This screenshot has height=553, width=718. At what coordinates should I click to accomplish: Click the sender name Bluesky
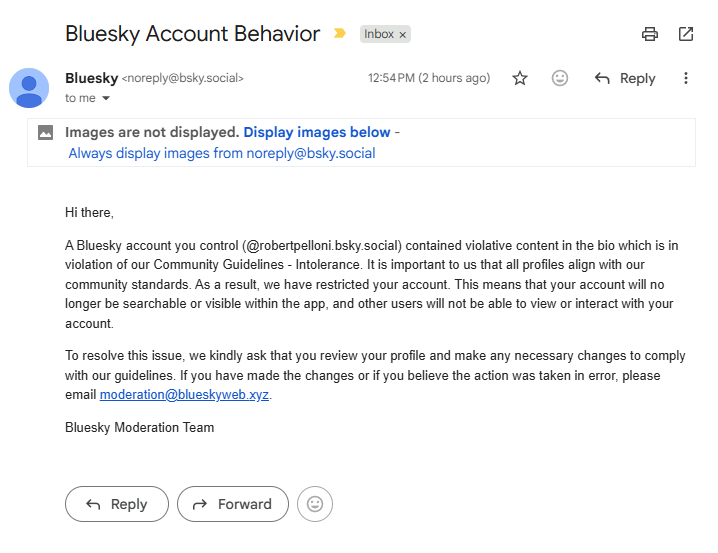pos(92,78)
